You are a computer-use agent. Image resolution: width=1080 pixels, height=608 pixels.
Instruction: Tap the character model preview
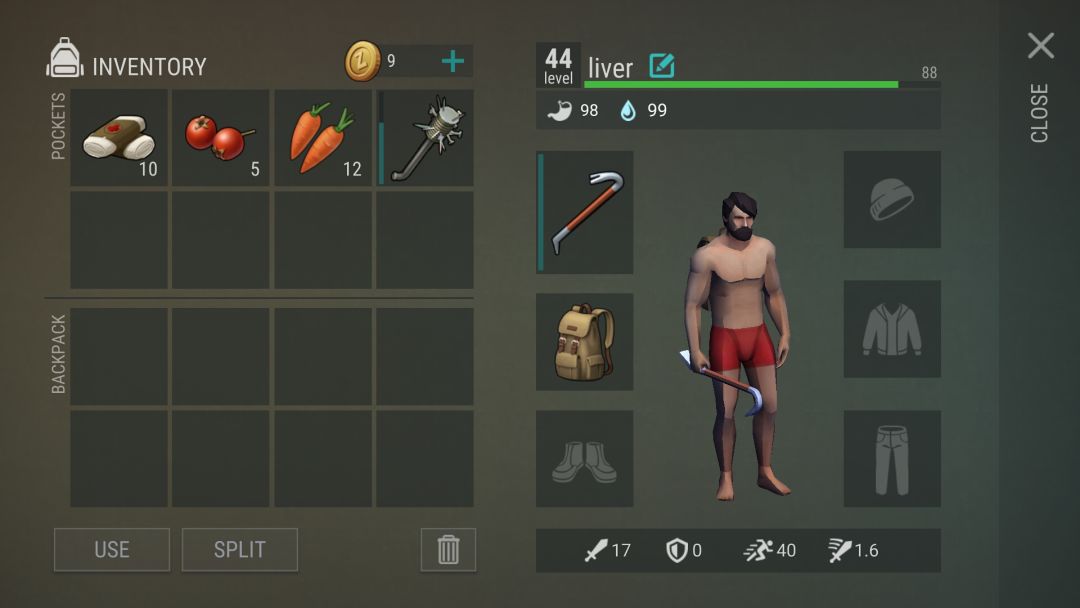tap(739, 344)
